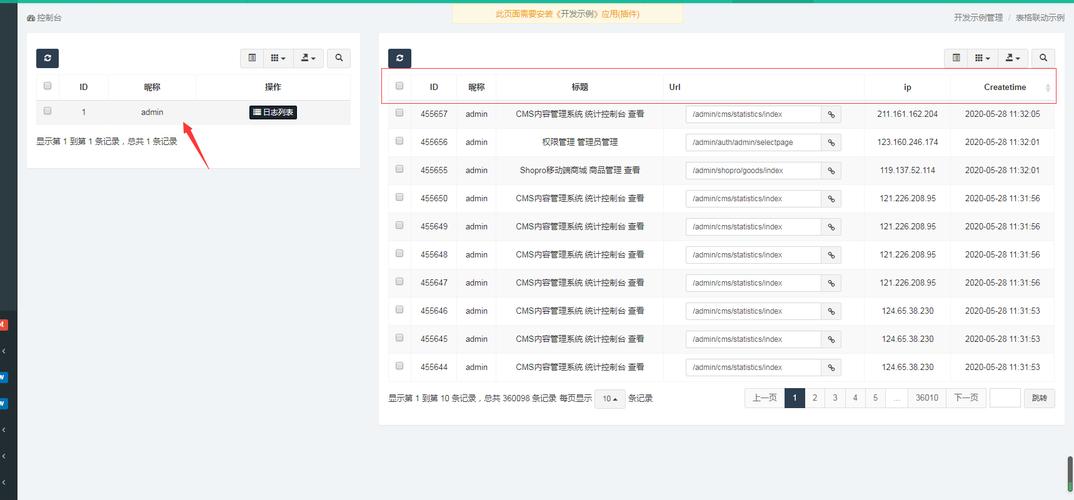Go to the 控制台 dashboard tab

(45, 18)
